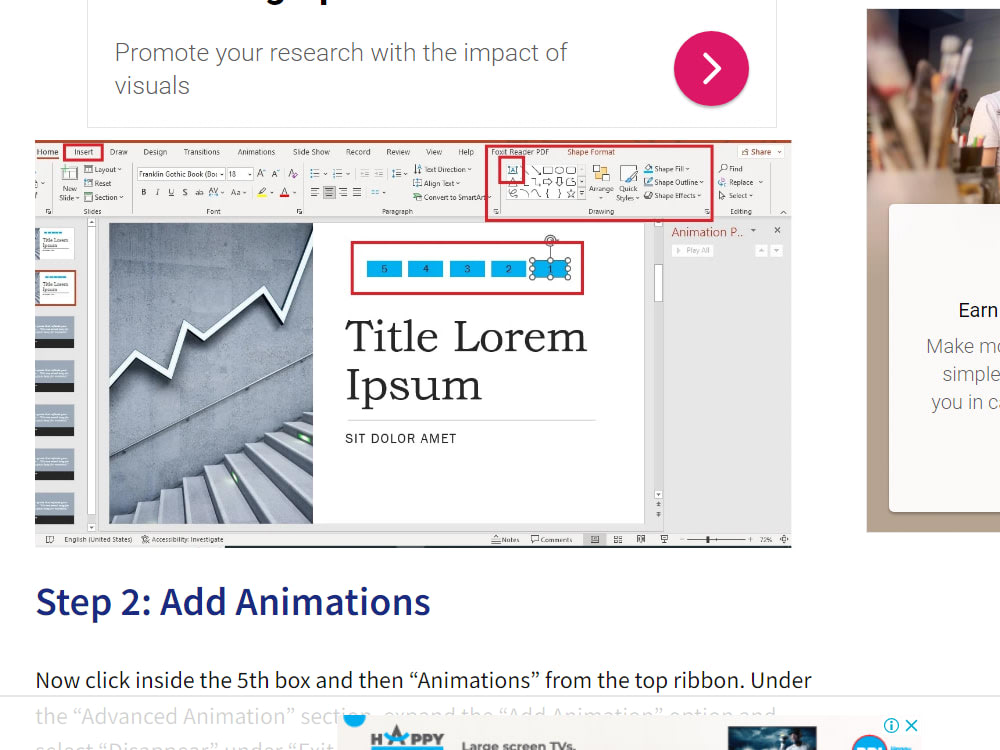The width and height of the screenshot is (1000, 750).
Task: Toggle Bold formatting
Action: click(144, 192)
